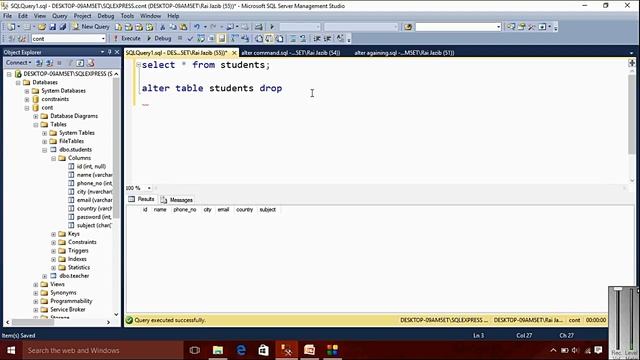
Task: Open the Task View taskbar icon
Action: point(195,350)
